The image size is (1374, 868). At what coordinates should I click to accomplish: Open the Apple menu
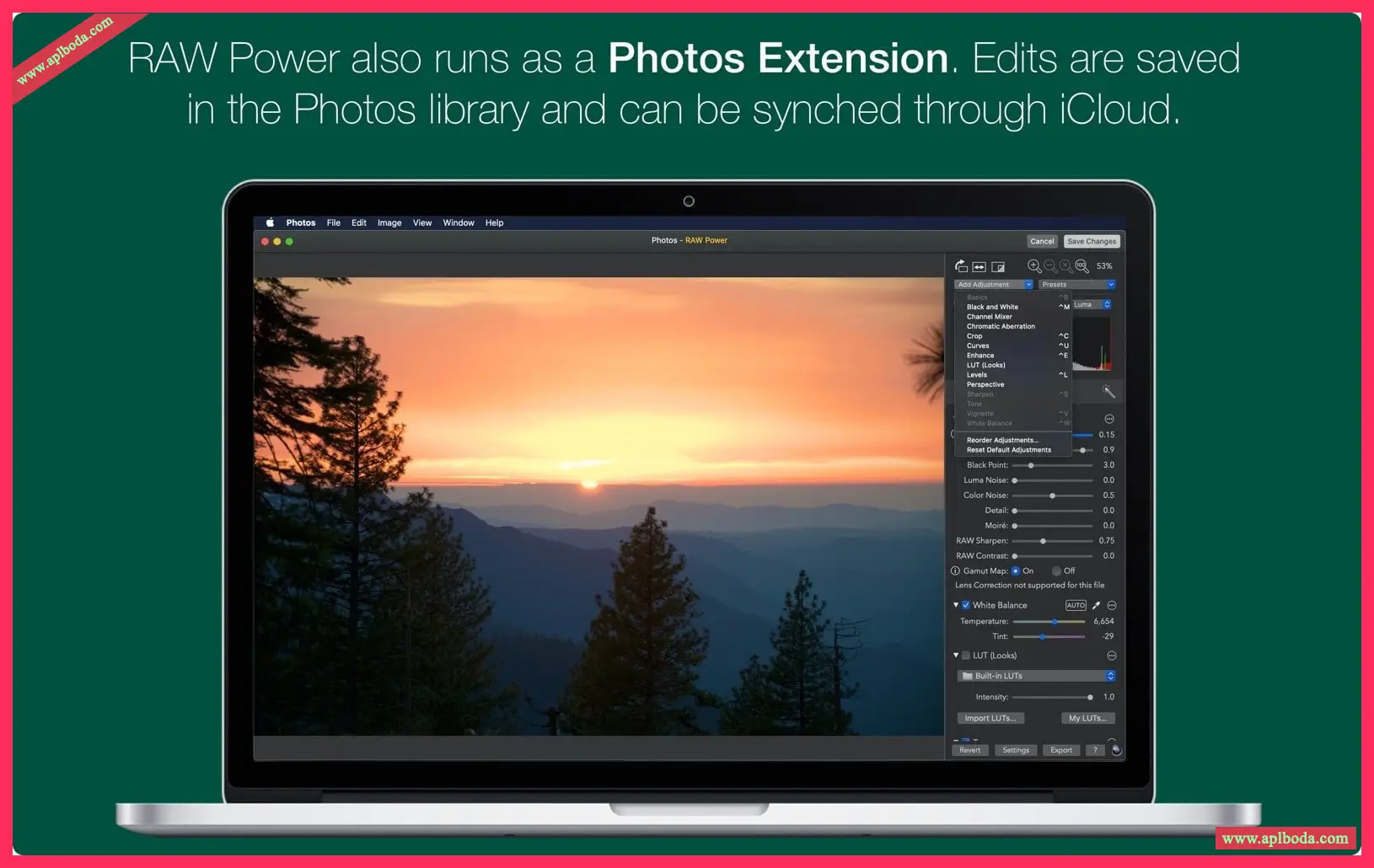click(x=270, y=222)
